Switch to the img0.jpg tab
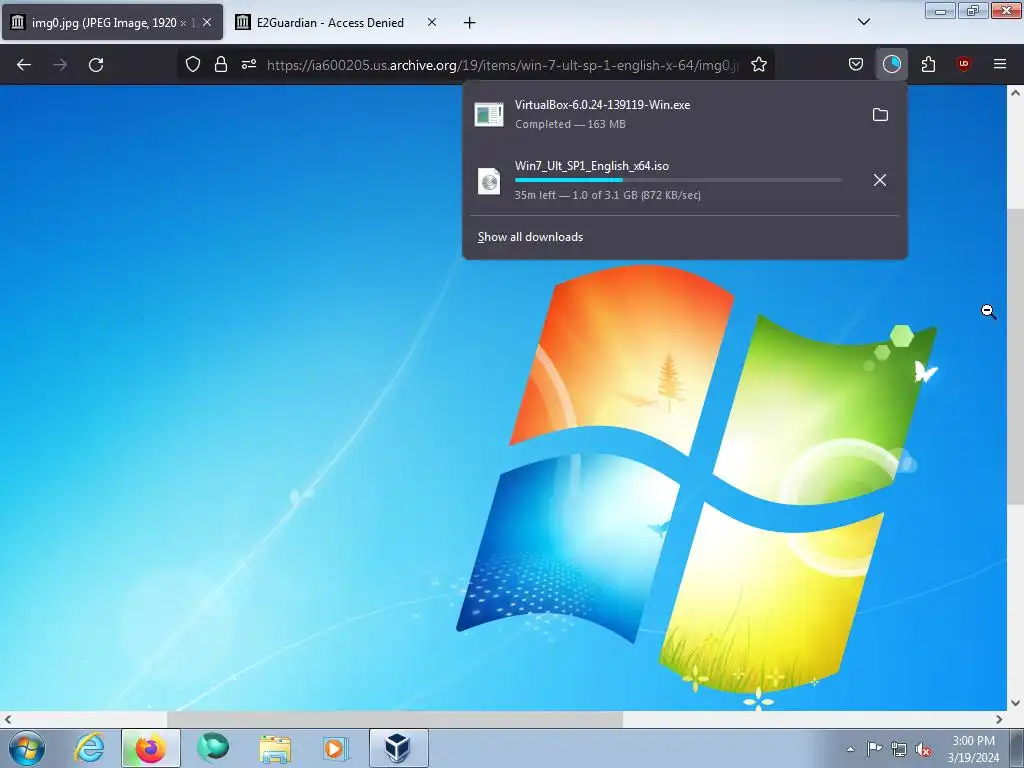 pos(112,22)
